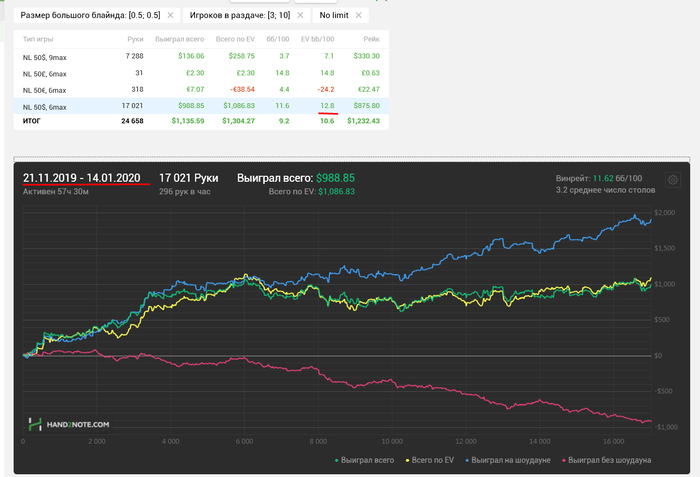Sort by 'Выиграл всего' column header
The width and height of the screenshot is (700, 477).
pos(179,39)
